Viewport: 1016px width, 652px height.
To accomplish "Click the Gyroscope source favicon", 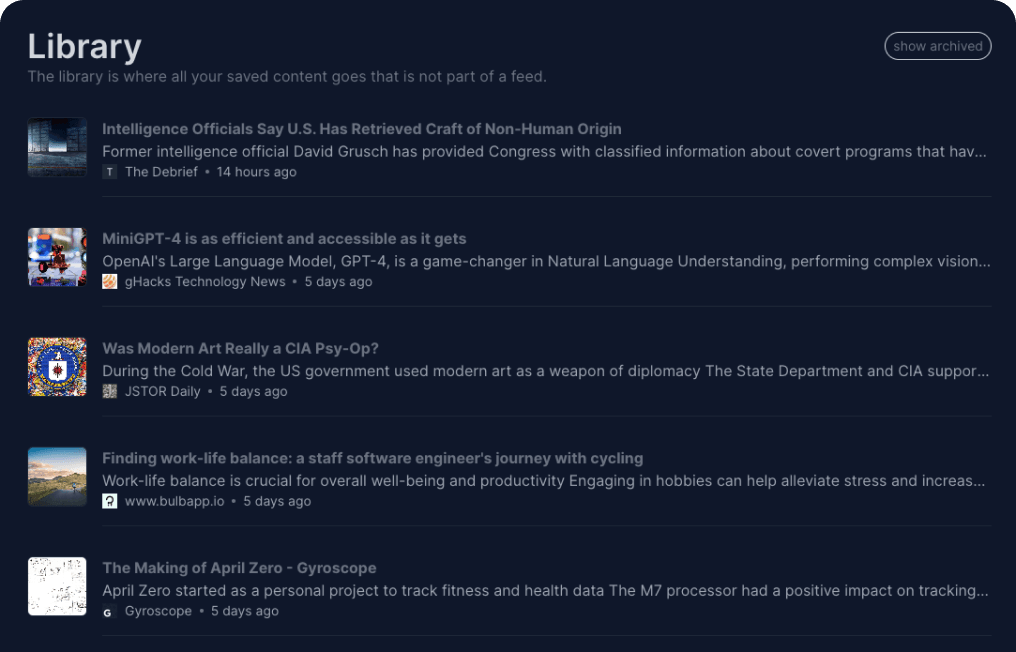I will coord(110,611).
